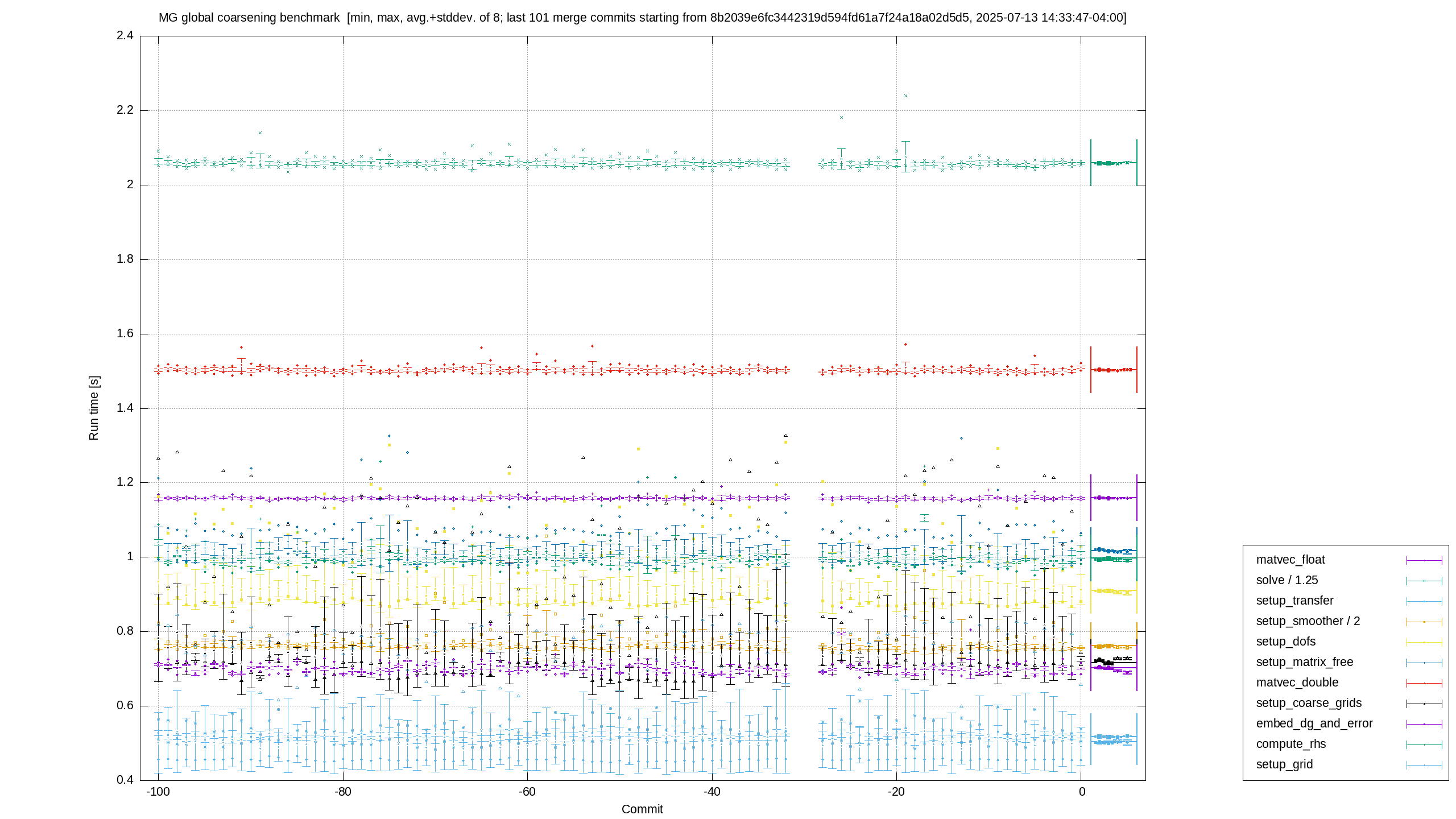This screenshot has height=819, width=1456.
Task: Click the outlier point near 2.24 seconds
Action: 905,96
